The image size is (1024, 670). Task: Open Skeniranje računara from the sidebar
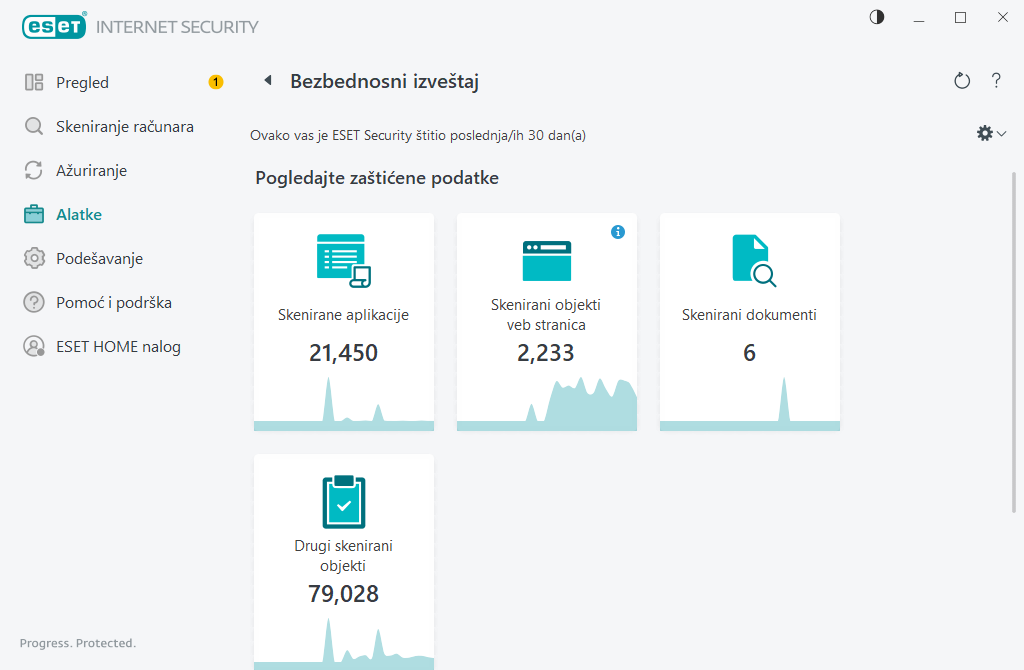pyautogui.click(x=125, y=126)
